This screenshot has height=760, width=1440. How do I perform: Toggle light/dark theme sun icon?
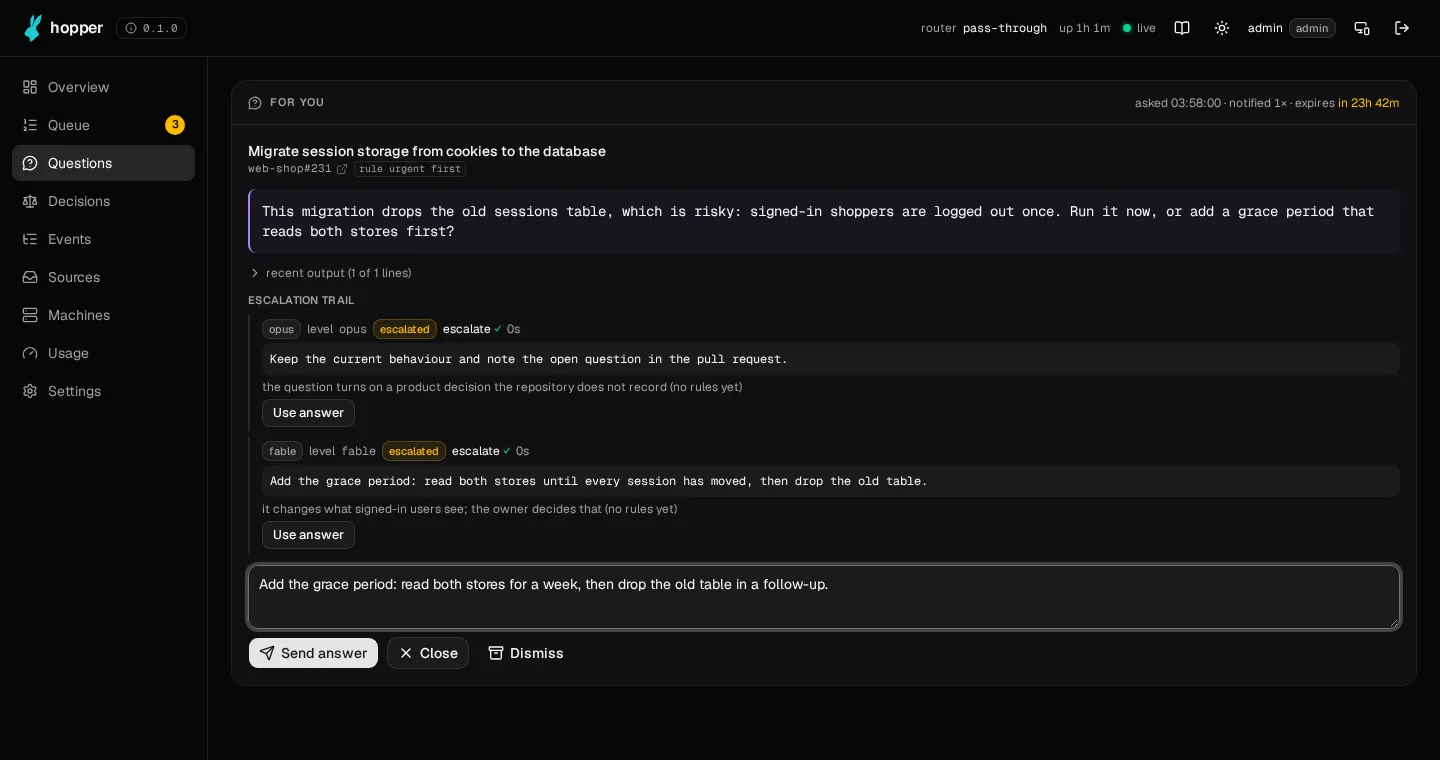1222,28
